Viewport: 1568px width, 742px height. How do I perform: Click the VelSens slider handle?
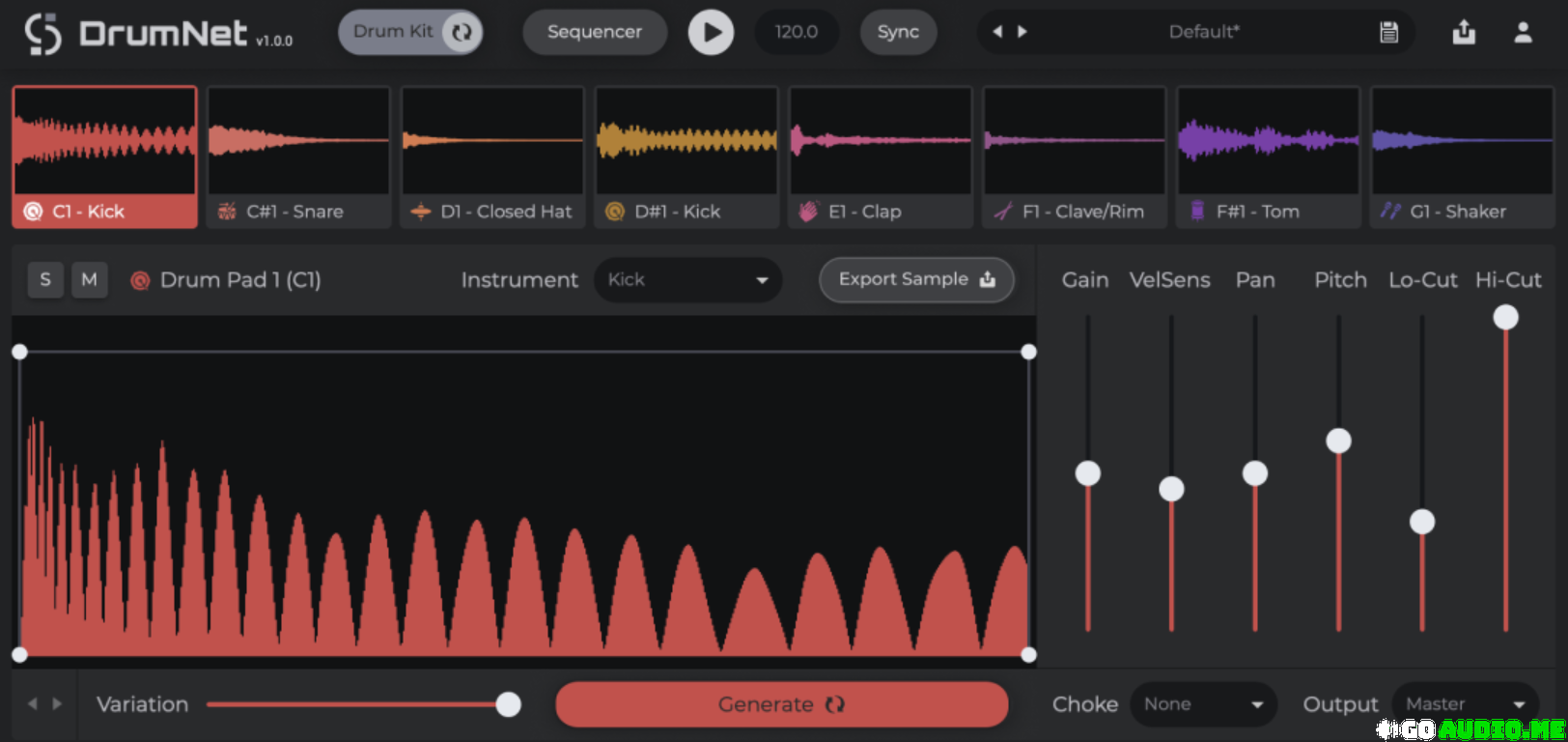(1171, 489)
